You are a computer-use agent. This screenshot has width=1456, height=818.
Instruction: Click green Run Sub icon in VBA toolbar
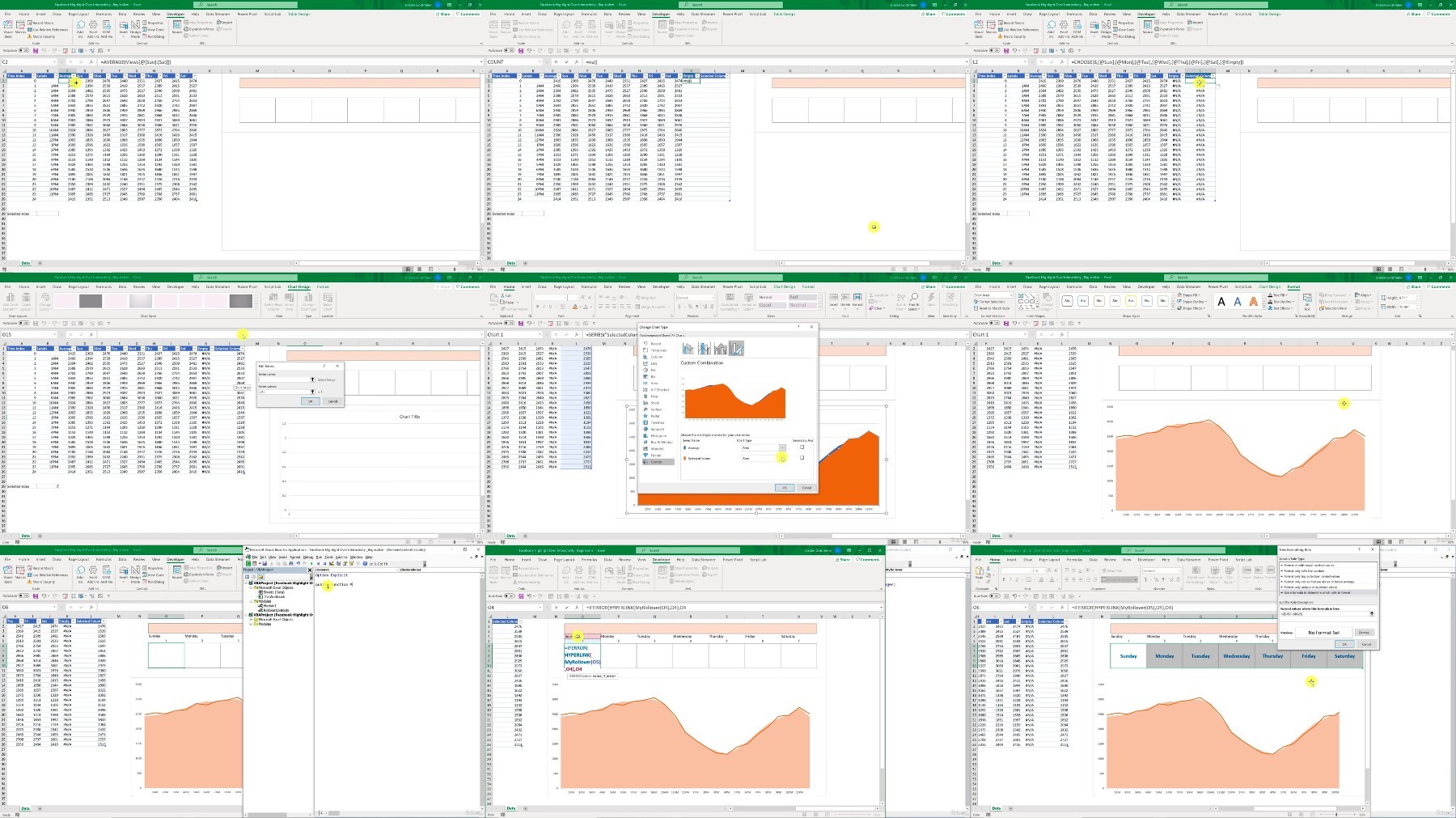[311, 563]
